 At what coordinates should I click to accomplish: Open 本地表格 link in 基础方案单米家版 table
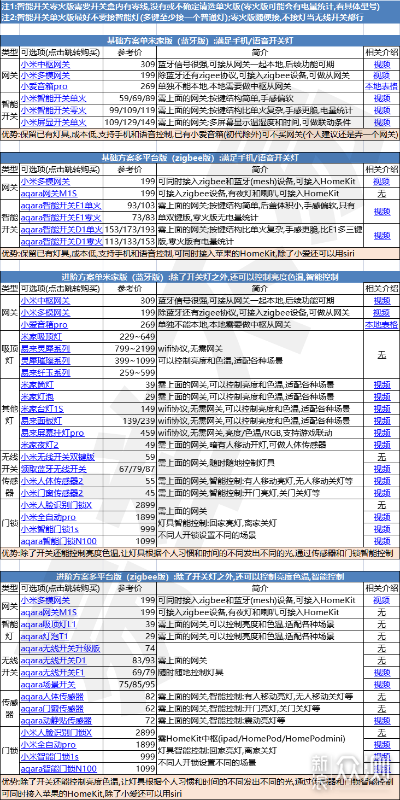point(381,86)
